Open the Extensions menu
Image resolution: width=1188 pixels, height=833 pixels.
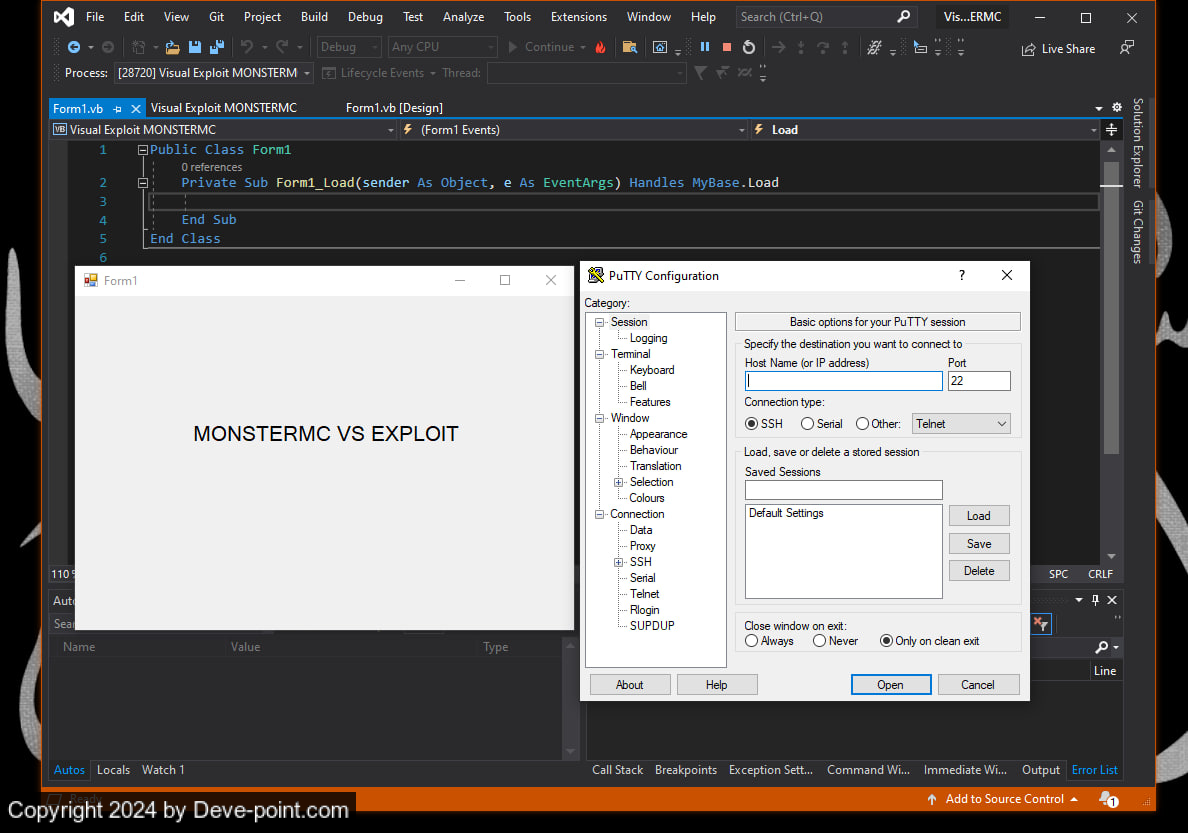578,17
